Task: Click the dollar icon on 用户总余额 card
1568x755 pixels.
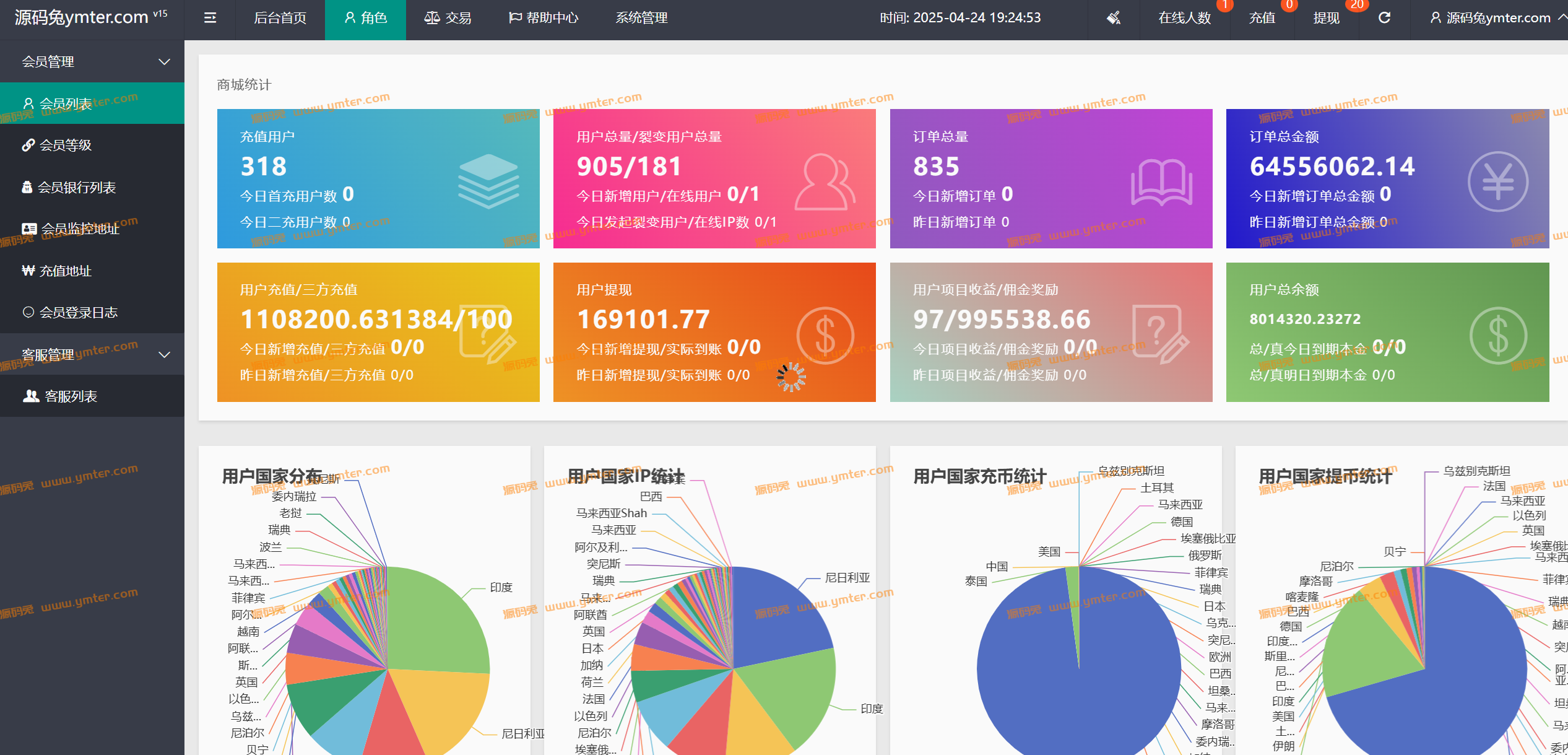Action: tap(1499, 335)
